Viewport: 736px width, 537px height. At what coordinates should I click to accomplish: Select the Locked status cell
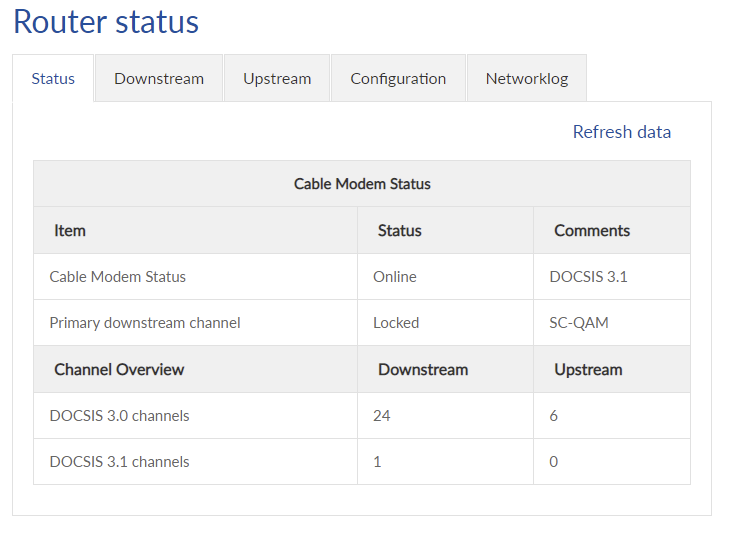(396, 323)
